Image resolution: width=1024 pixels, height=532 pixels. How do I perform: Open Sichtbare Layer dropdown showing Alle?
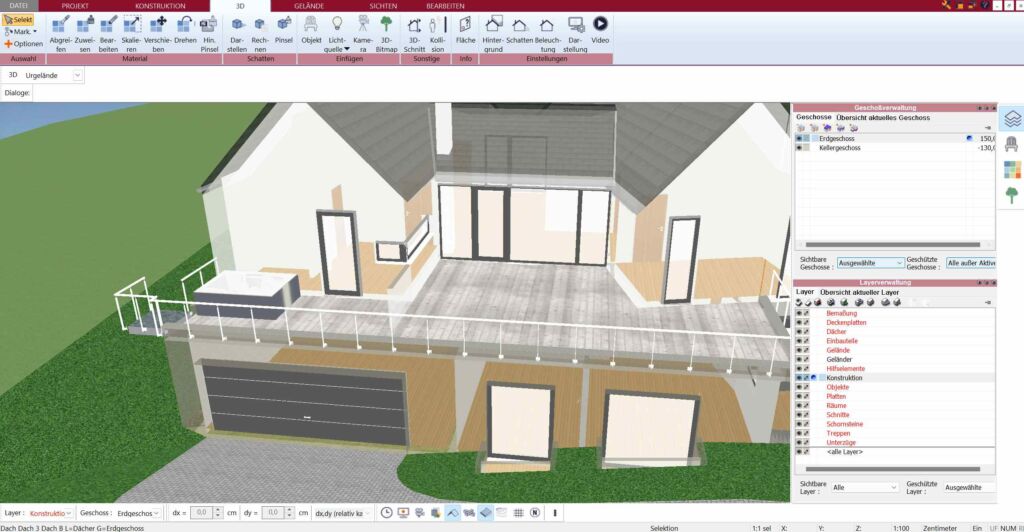(x=865, y=488)
